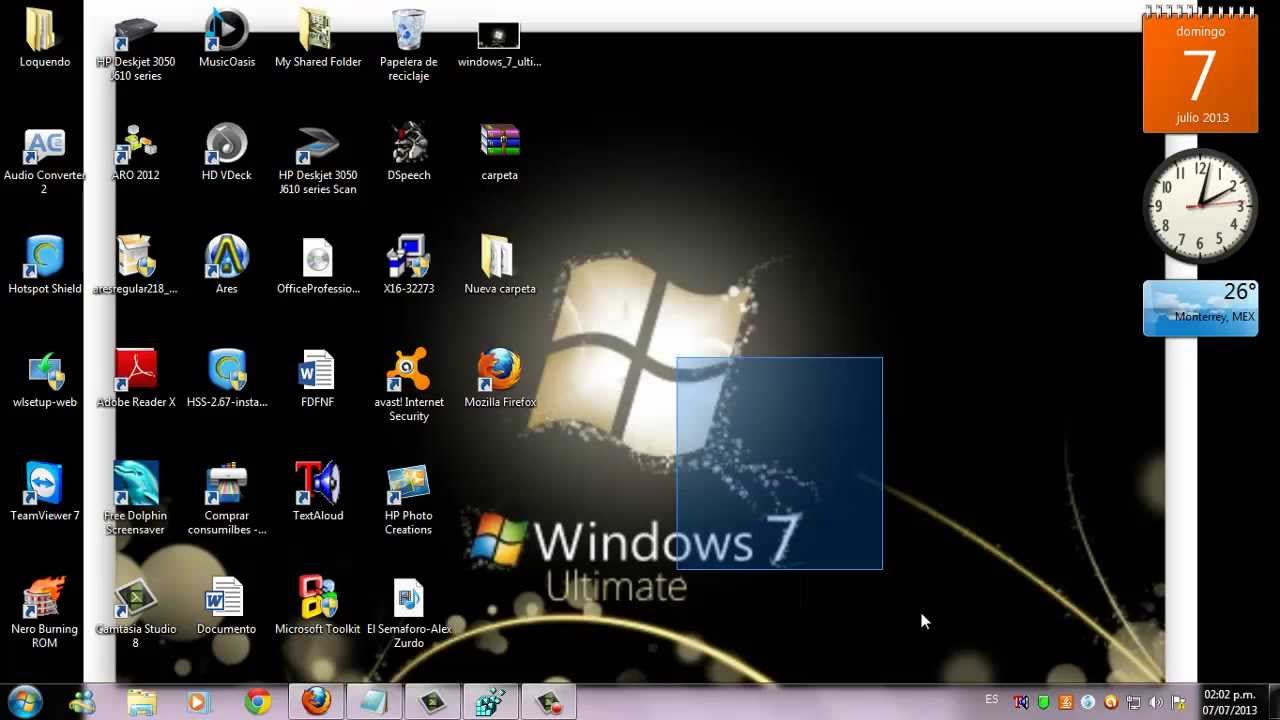The height and width of the screenshot is (720, 1280).
Task: Switch to the Camtasia Studio taskbar button
Action: [x=432, y=702]
